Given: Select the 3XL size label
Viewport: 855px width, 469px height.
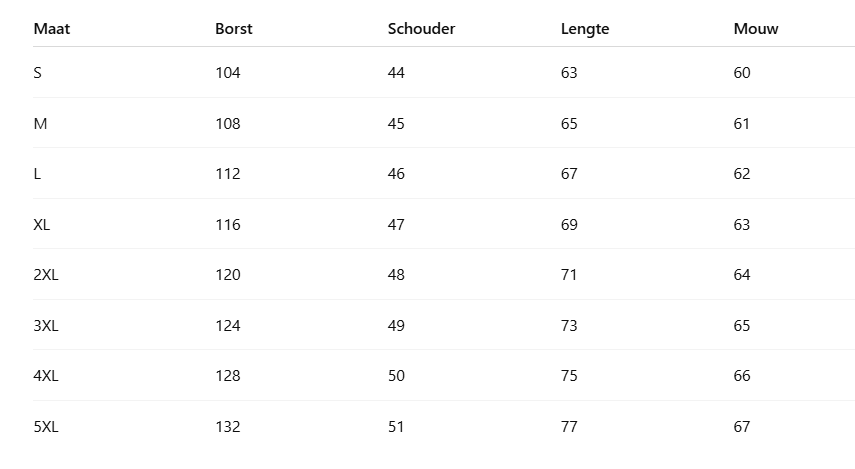Looking at the screenshot, I should (46, 326).
